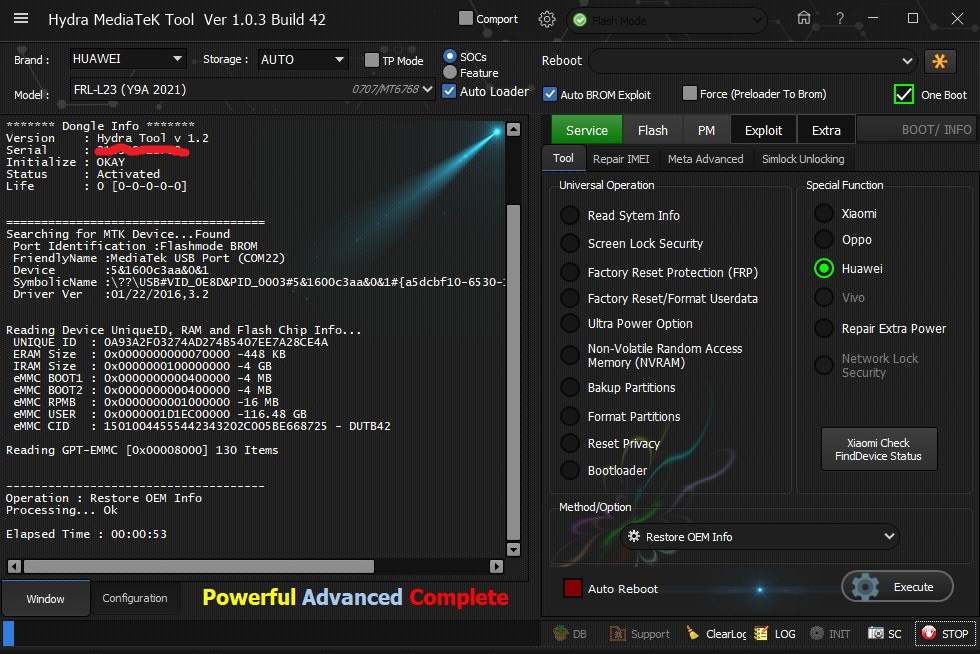Enable the TP Mode checkbox

(372, 61)
